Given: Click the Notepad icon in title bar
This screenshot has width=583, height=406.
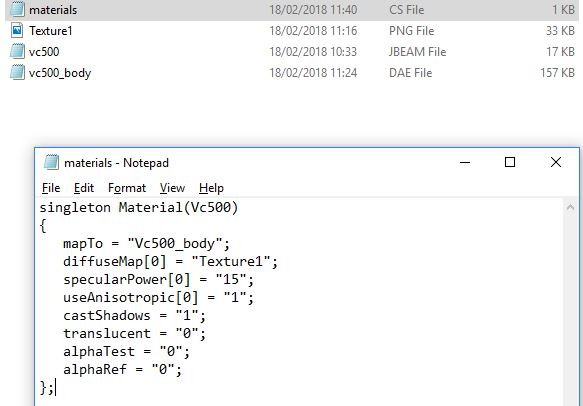Looking at the screenshot, I should (x=51, y=162).
